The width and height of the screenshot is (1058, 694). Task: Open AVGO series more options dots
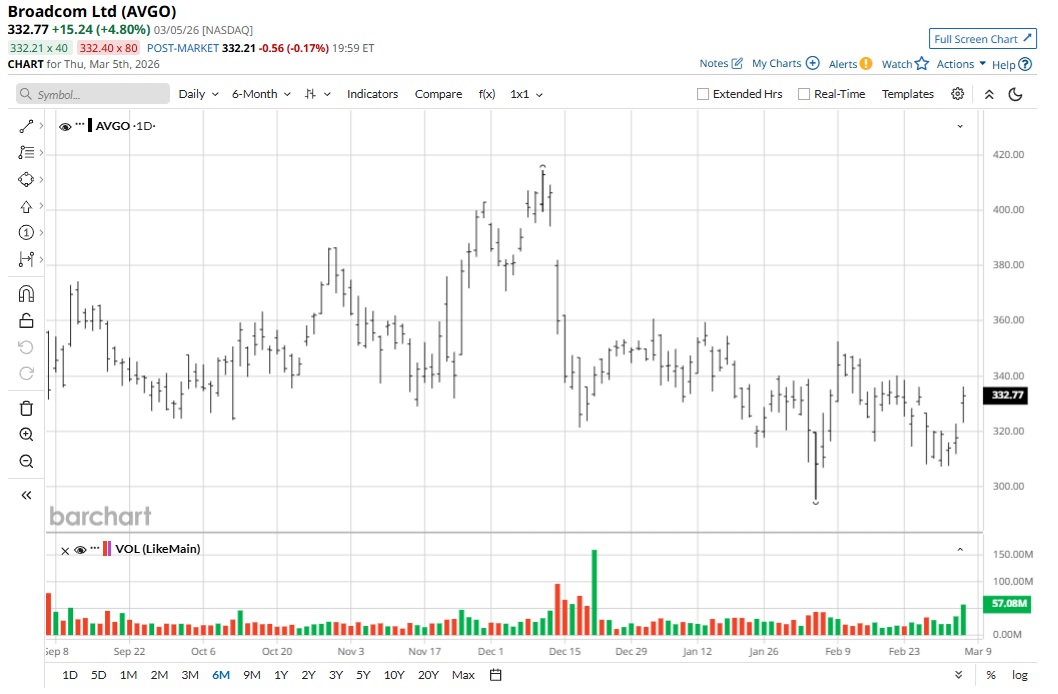pos(80,125)
